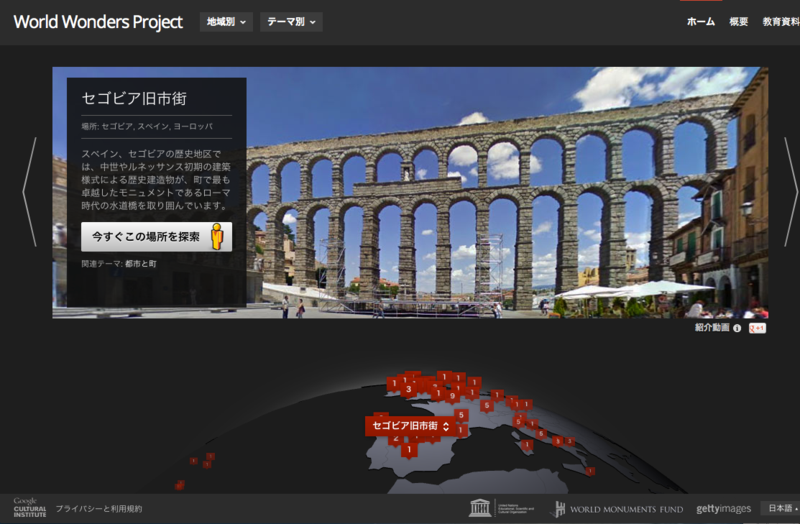The image size is (800, 524).
Task: Click the location text セゴビア, スペイン, ヨーロッパ
Action: pyautogui.click(x=157, y=127)
